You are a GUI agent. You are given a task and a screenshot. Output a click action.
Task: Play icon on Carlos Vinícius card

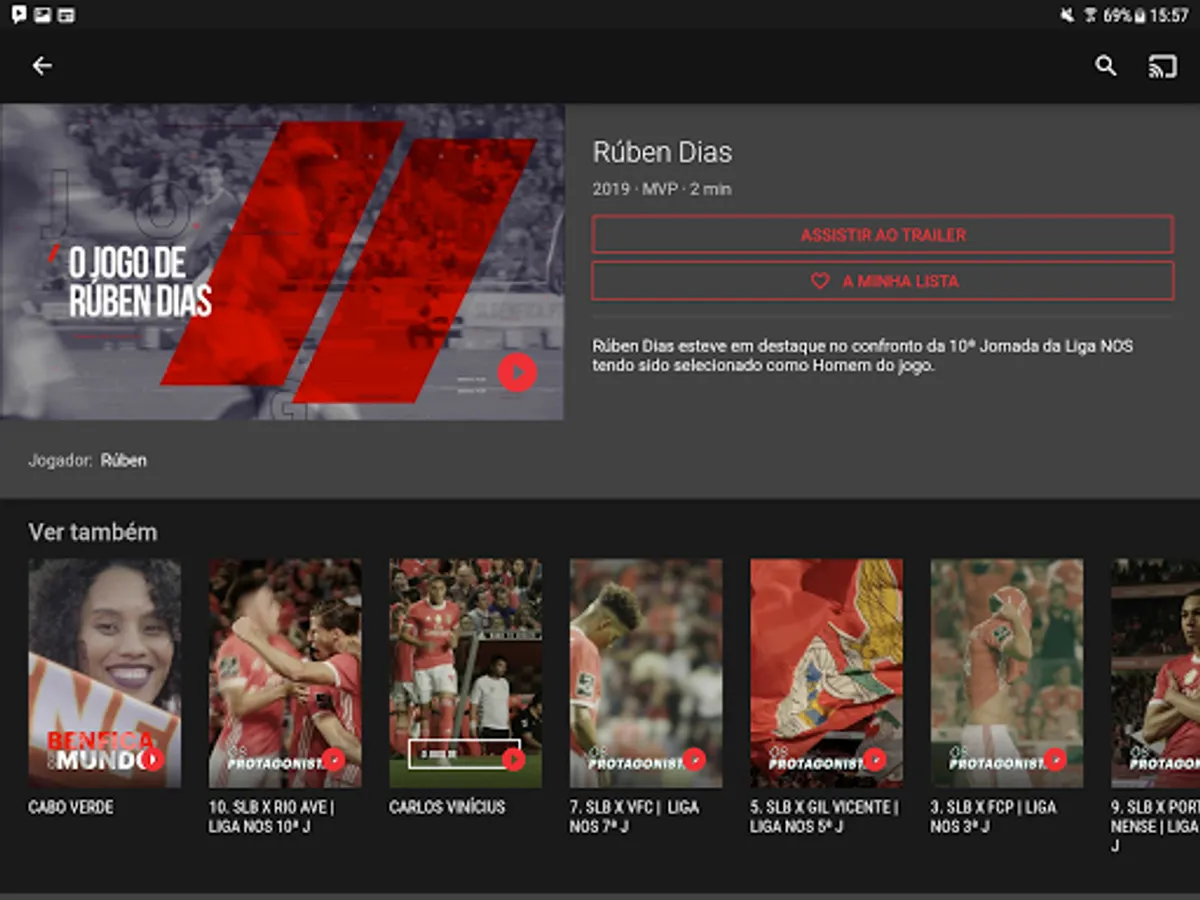513,760
